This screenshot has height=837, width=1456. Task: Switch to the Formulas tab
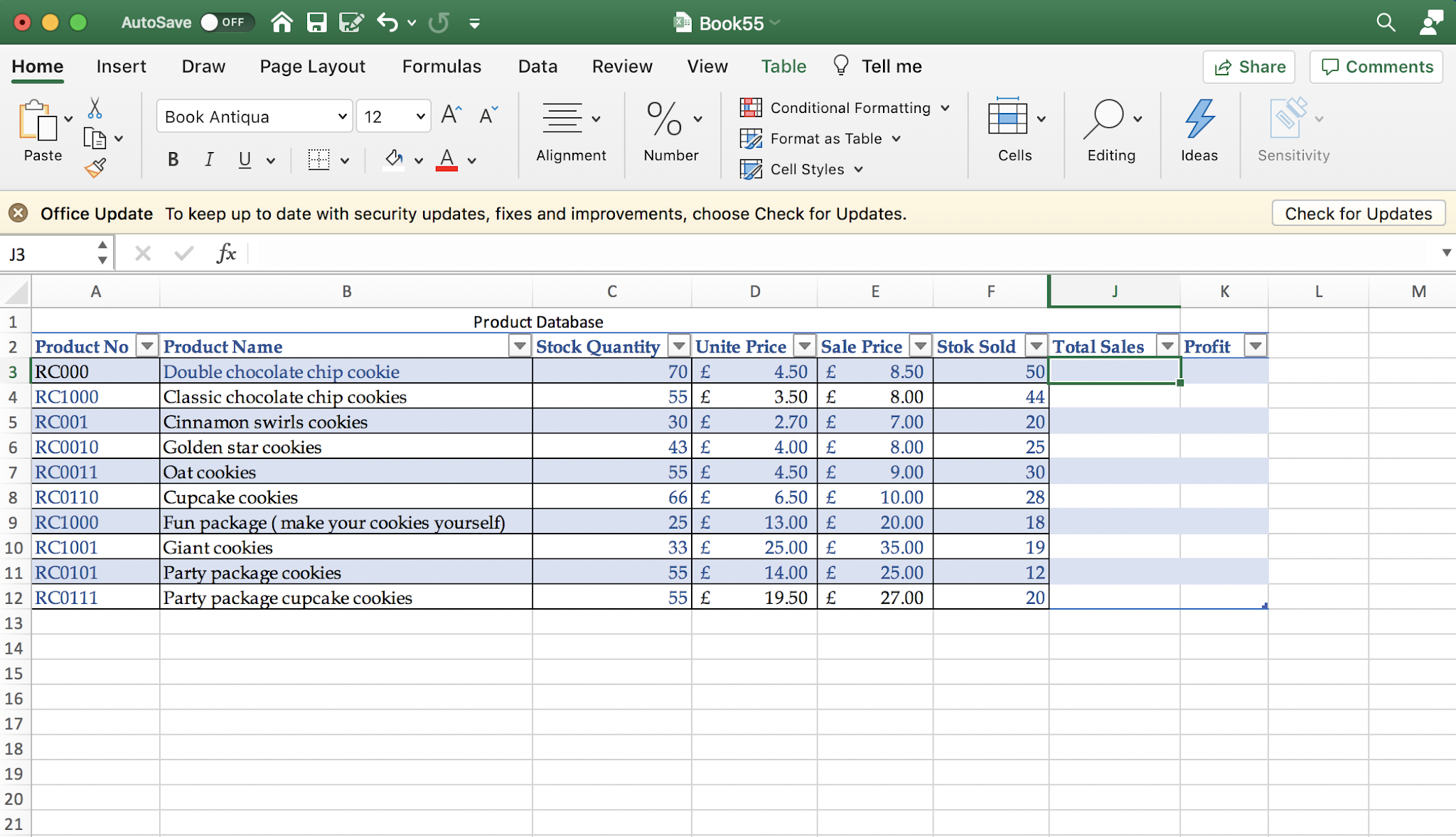pyautogui.click(x=441, y=66)
